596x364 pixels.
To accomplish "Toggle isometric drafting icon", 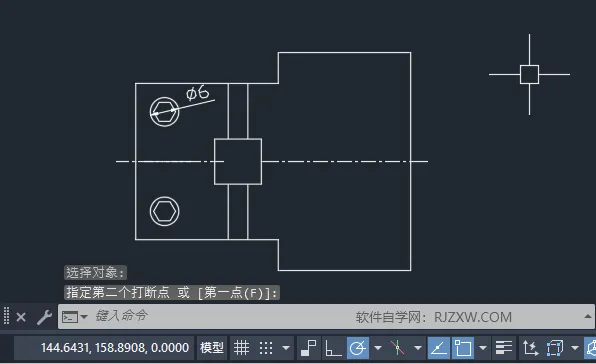I will coord(398,348).
